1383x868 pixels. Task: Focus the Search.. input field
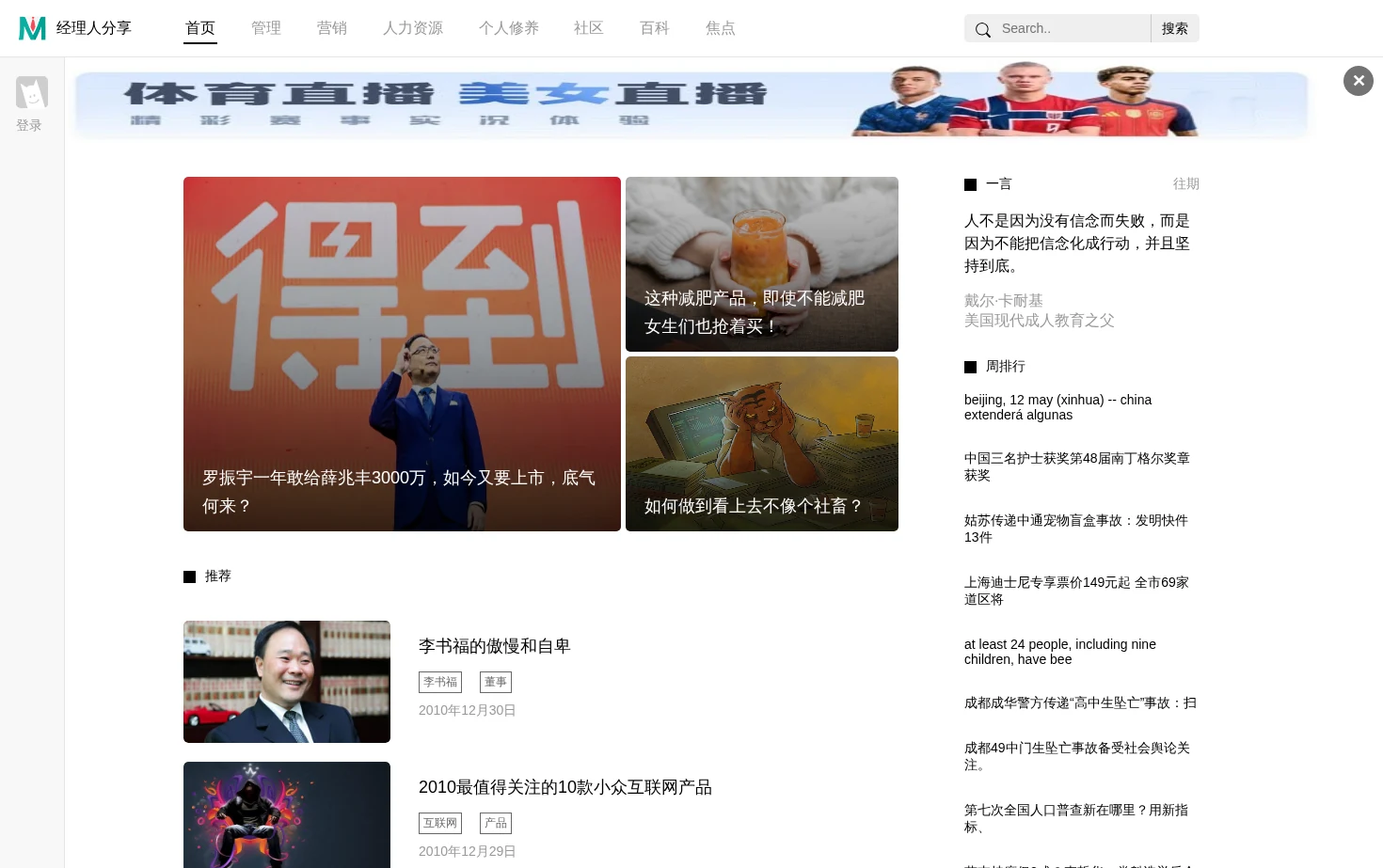coord(1073,28)
